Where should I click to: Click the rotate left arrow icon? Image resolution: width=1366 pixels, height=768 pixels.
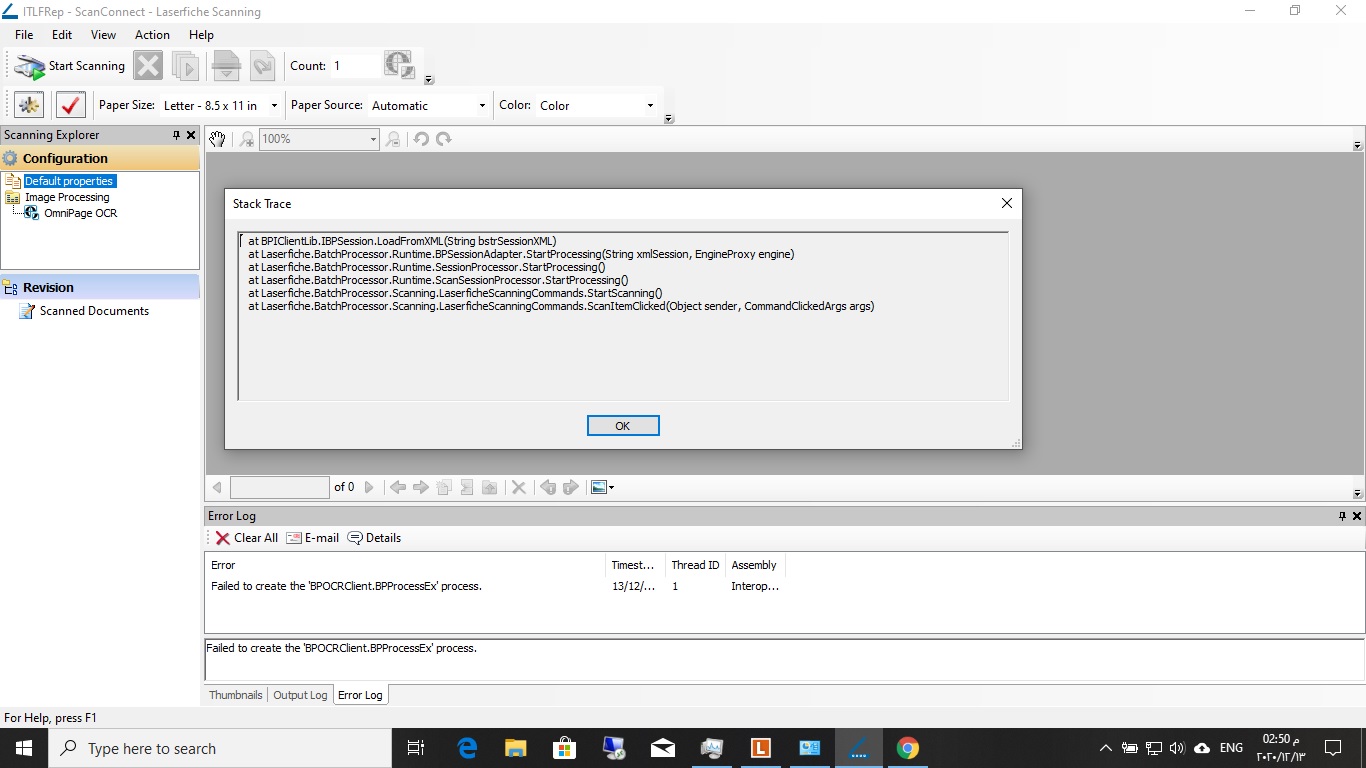point(421,139)
